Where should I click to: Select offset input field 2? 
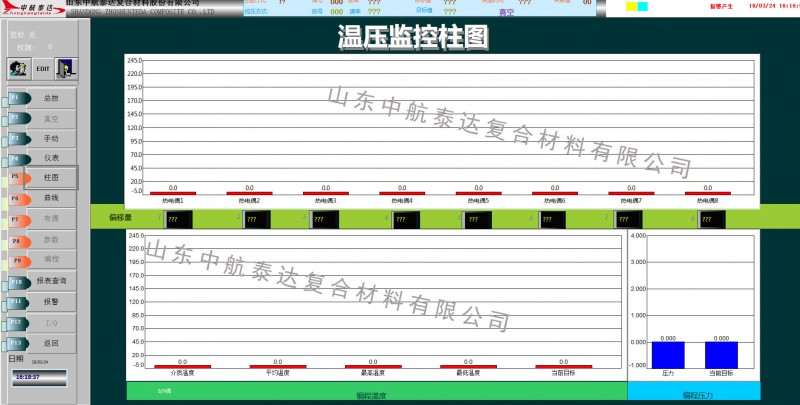257,220
